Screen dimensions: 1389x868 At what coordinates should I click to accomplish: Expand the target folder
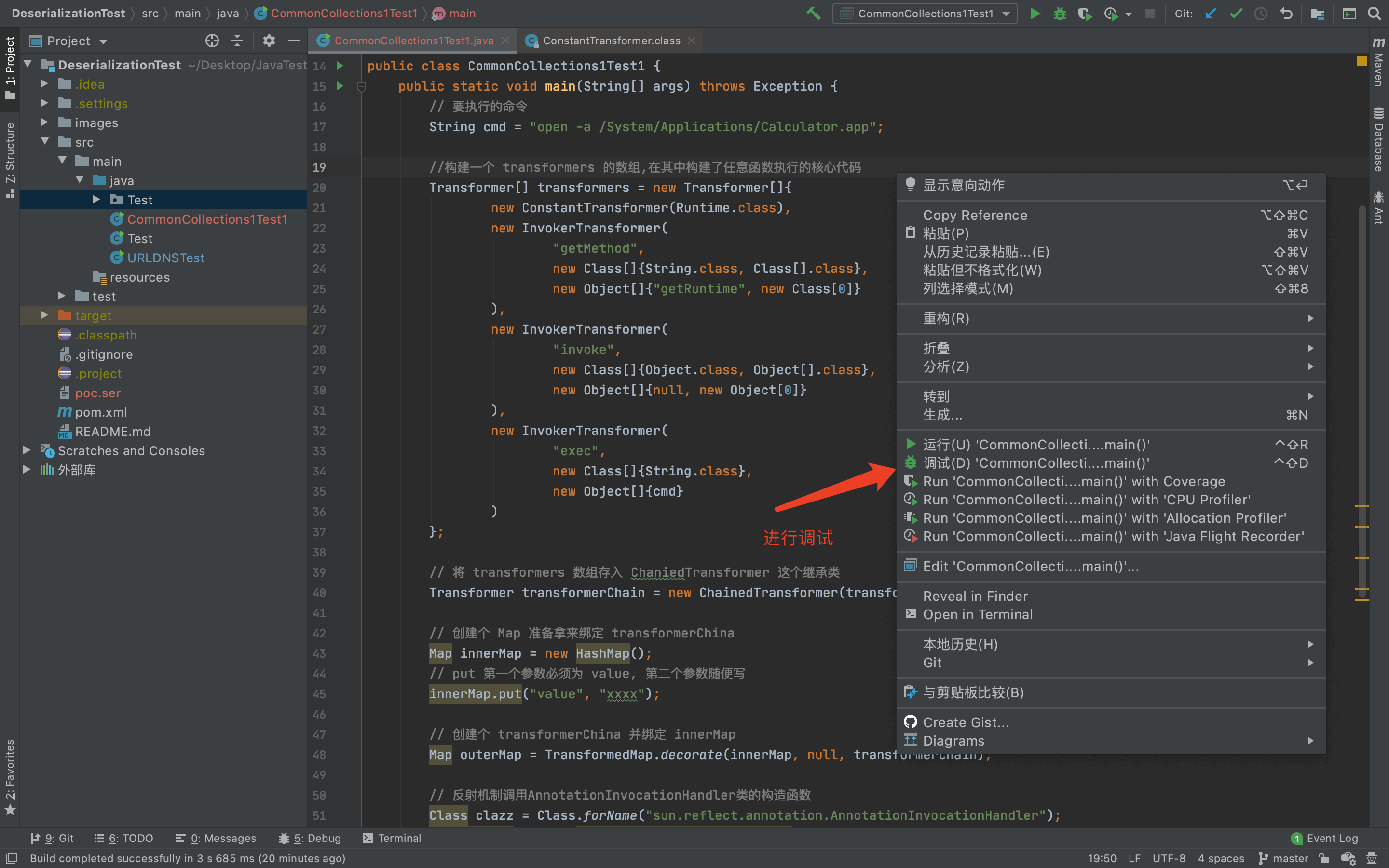pyautogui.click(x=44, y=315)
